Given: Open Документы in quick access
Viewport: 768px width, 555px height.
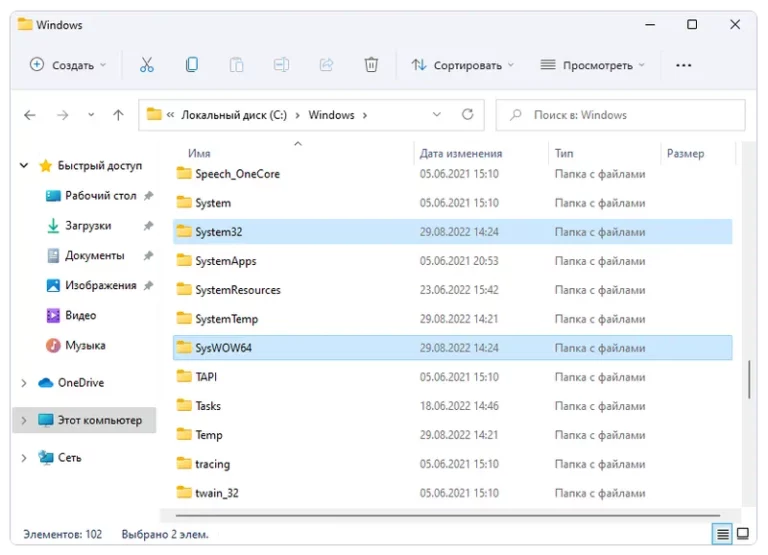Looking at the screenshot, I should point(95,256).
